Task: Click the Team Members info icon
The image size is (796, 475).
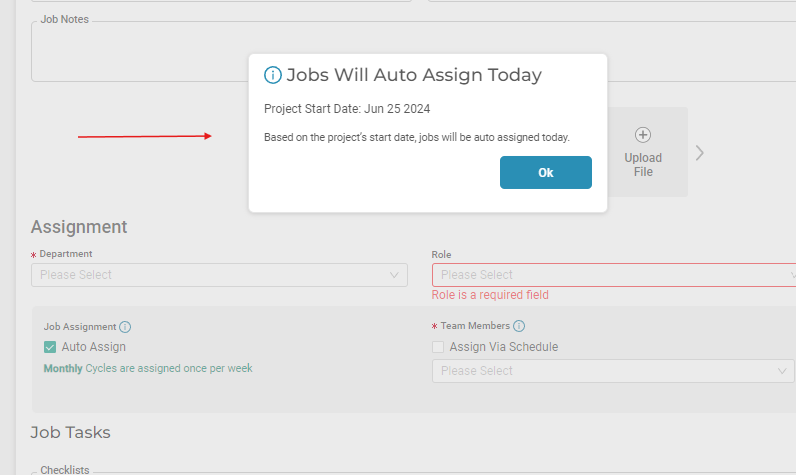Action: [x=519, y=326]
